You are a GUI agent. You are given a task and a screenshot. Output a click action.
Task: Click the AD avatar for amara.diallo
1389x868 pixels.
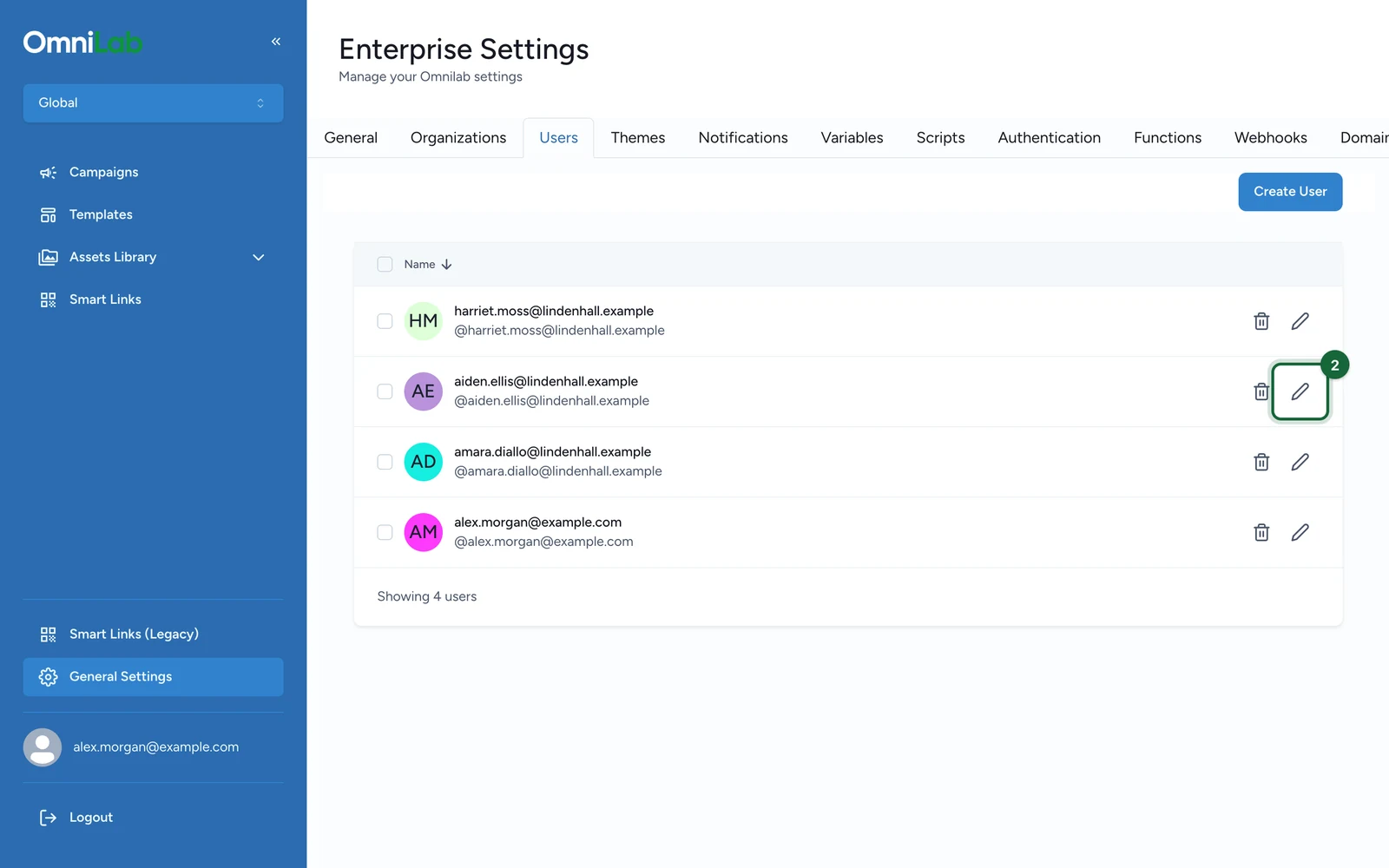(x=424, y=462)
